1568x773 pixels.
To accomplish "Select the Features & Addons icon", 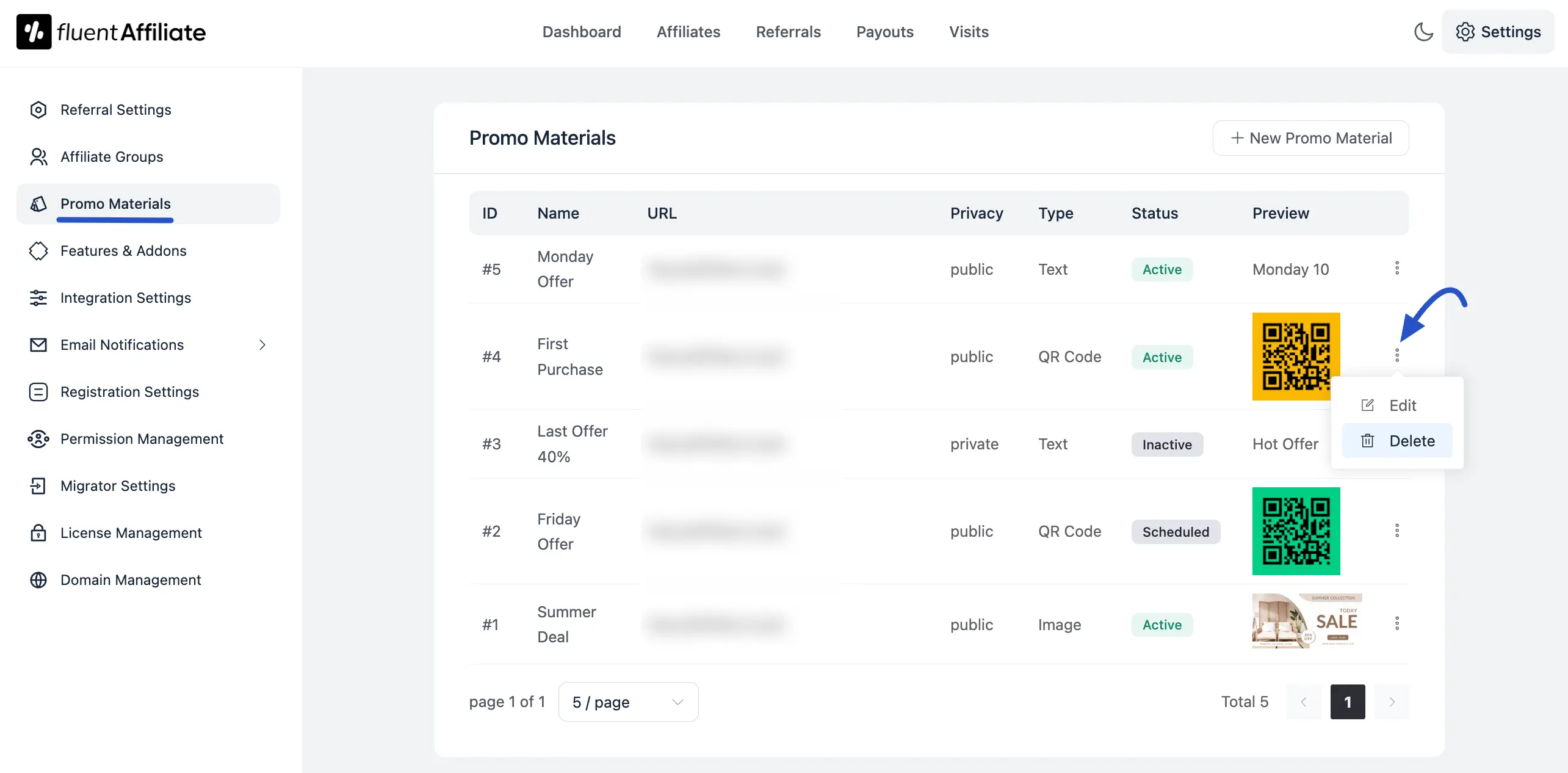I will [x=38, y=251].
